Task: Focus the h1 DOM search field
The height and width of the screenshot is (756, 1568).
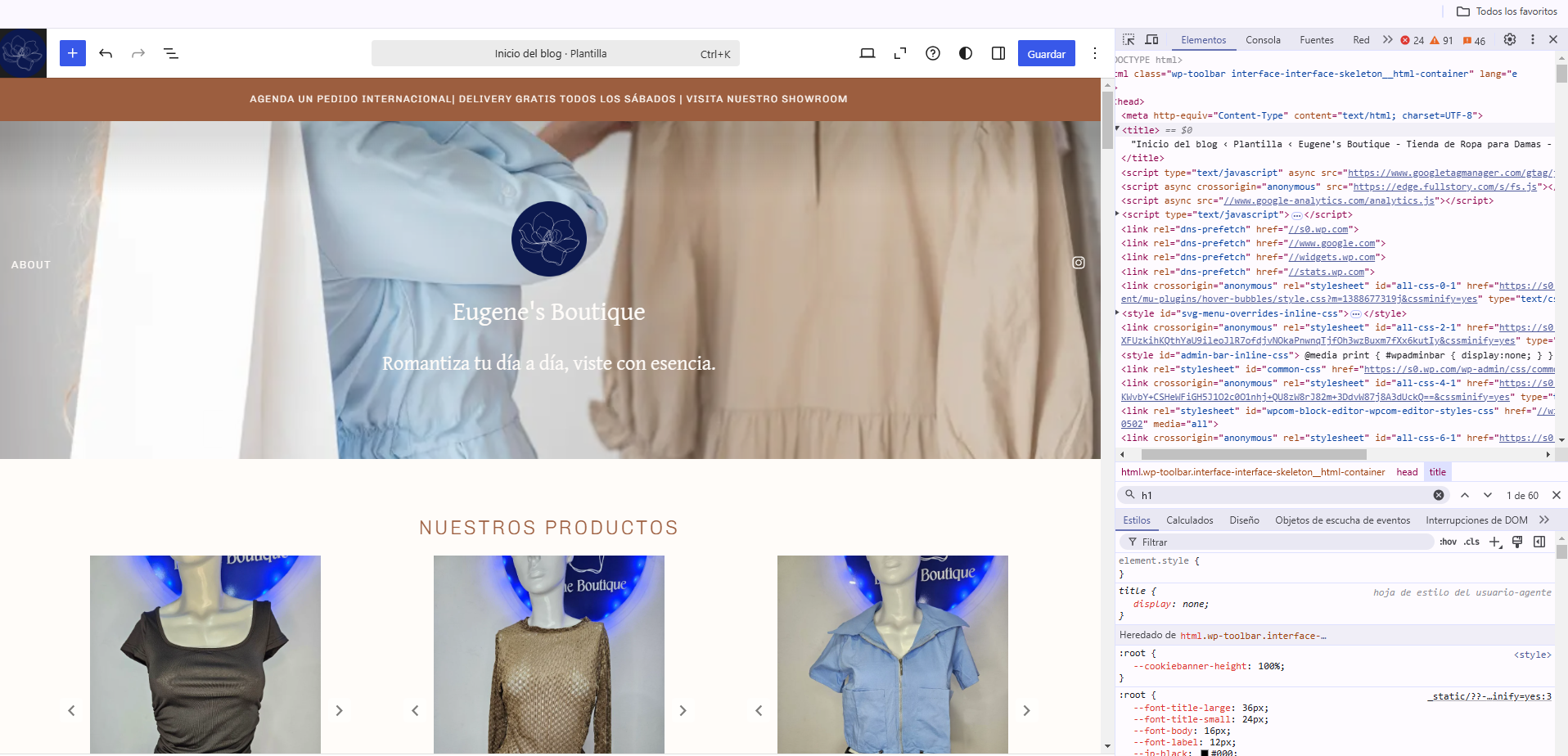Action: pyautogui.click(x=1285, y=495)
